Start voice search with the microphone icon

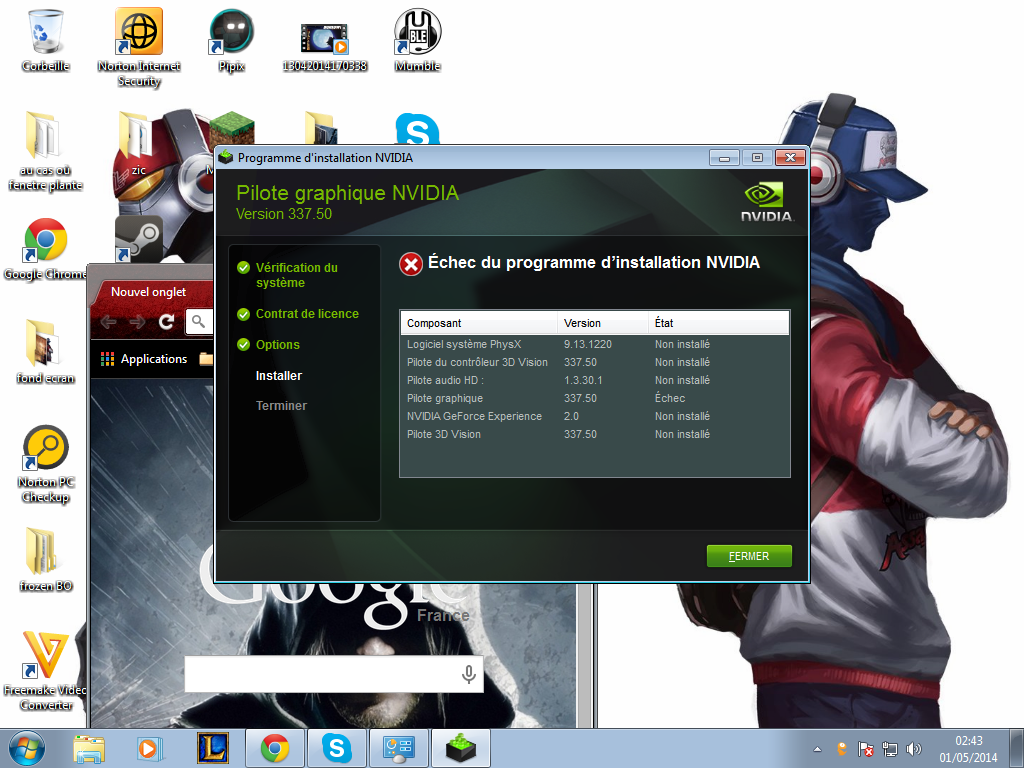pos(468,674)
